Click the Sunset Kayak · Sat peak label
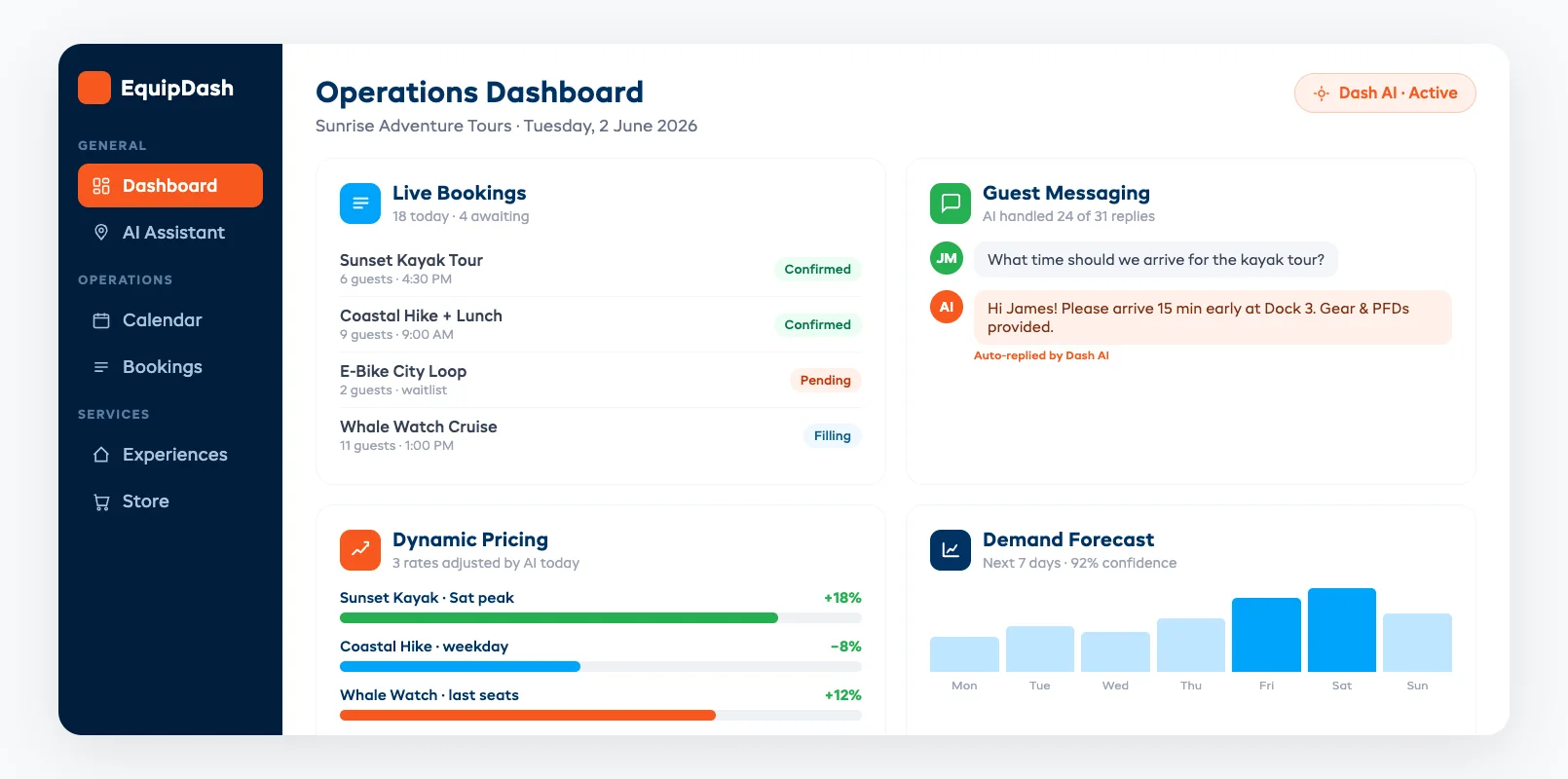The width and height of the screenshot is (1568, 779). coord(427,598)
